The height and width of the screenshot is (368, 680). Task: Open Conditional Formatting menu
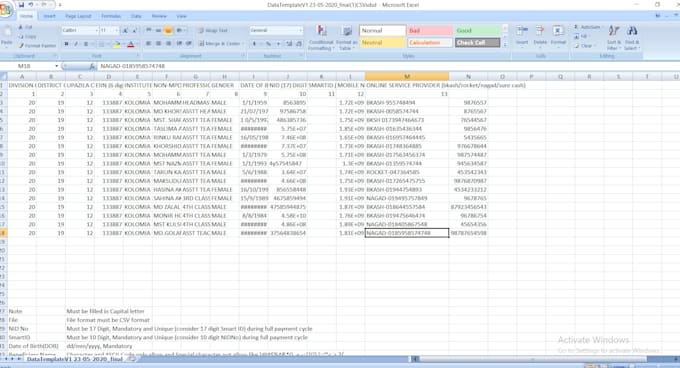click(x=321, y=37)
